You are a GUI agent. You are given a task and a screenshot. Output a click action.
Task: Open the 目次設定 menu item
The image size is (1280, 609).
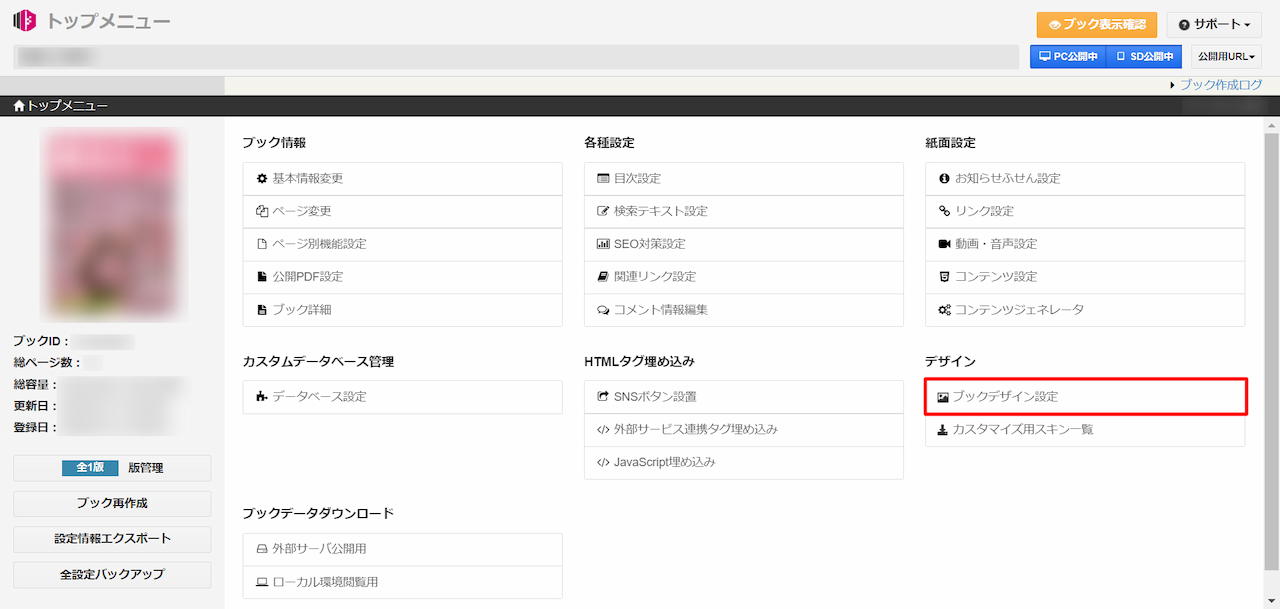click(x=637, y=179)
